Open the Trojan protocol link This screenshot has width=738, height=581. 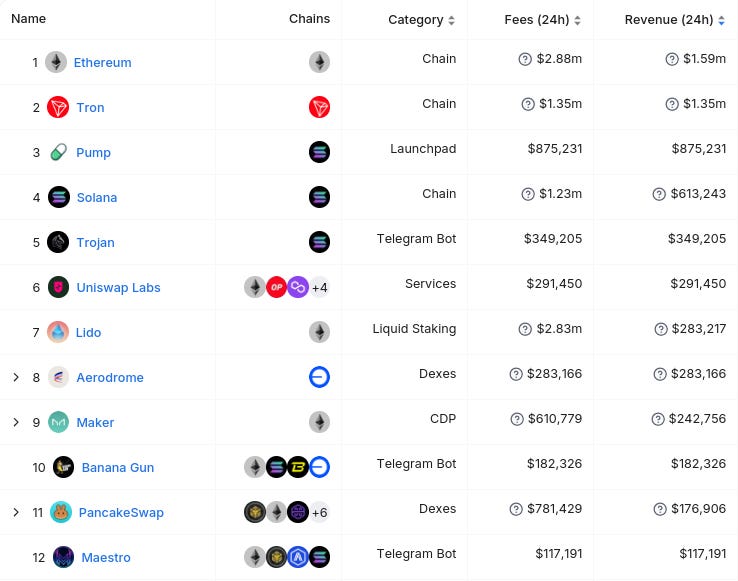[x=96, y=243]
